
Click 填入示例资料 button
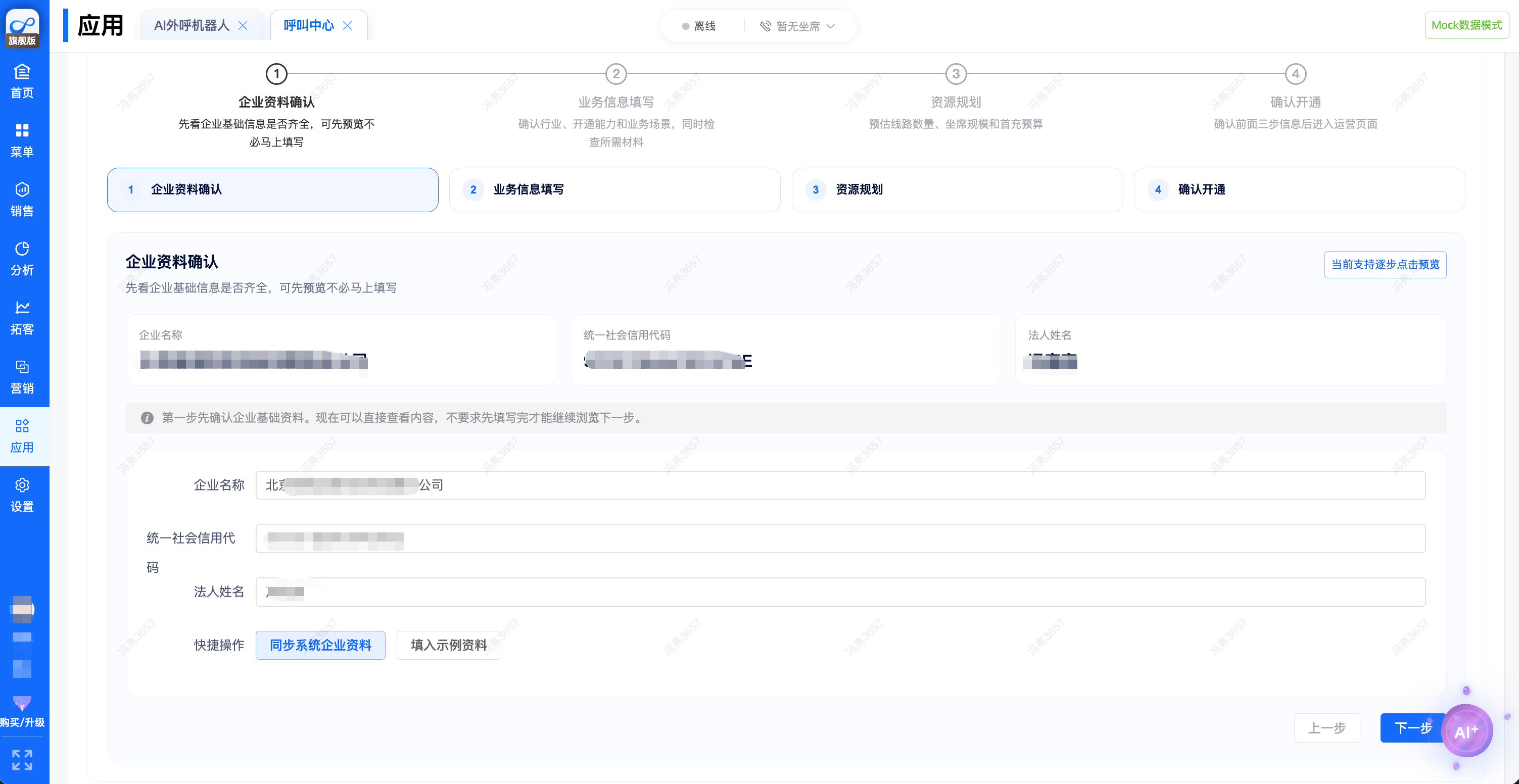(x=448, y=645)
